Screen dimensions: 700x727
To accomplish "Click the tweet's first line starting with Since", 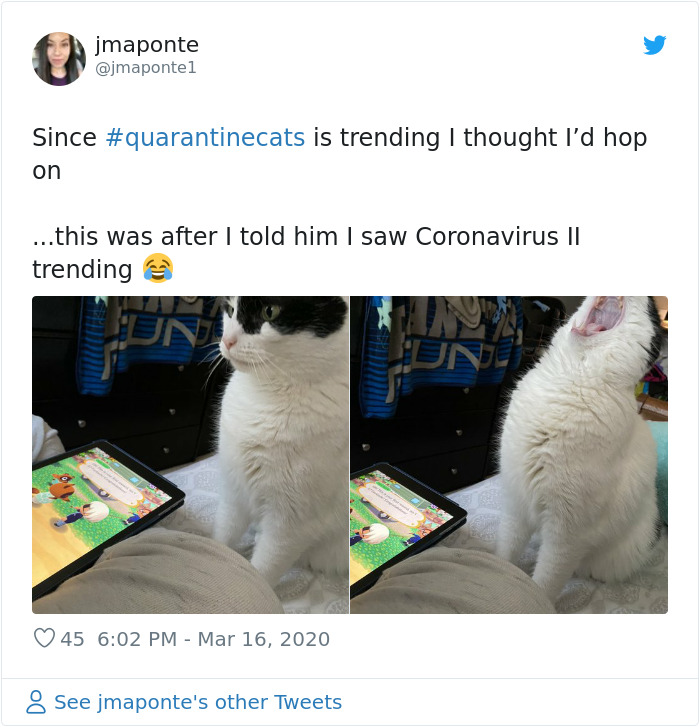I will [x=339, y=138].
